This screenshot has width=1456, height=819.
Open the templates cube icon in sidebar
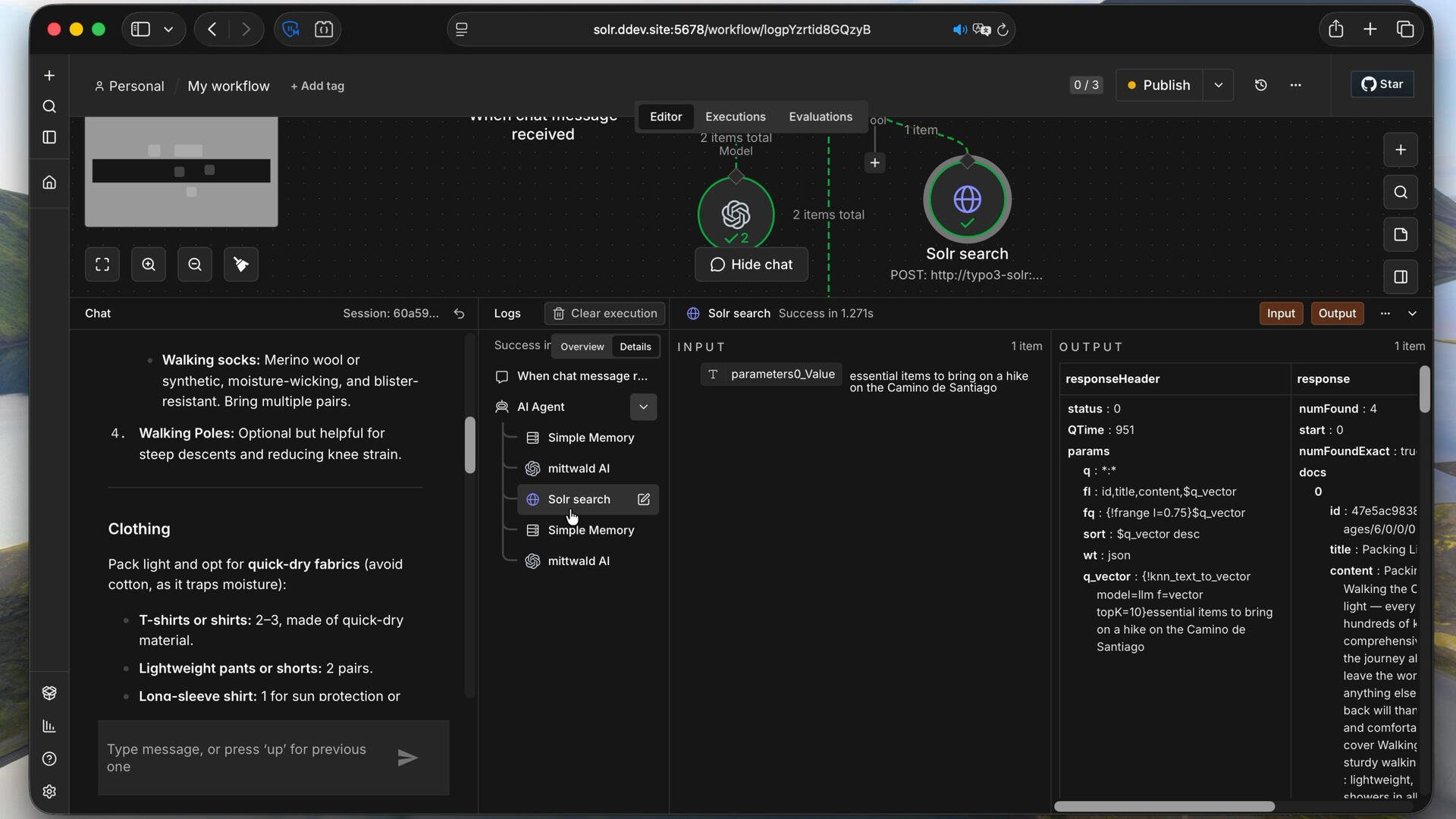pos(49,693)
